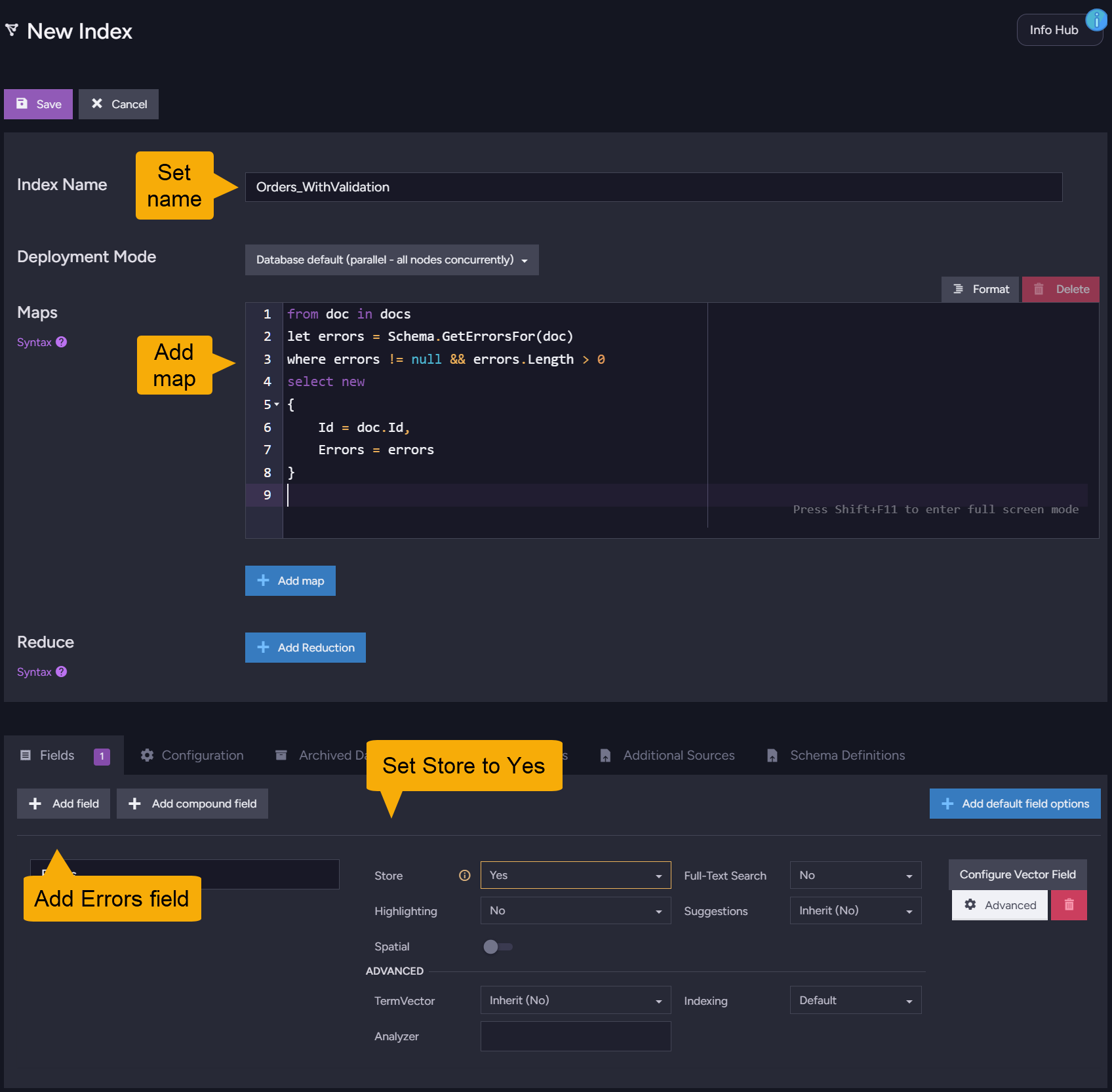Collapse the code block at line 5
Image resolution: width=1112 pixels, height=1092 pixels.
[277, 404]
